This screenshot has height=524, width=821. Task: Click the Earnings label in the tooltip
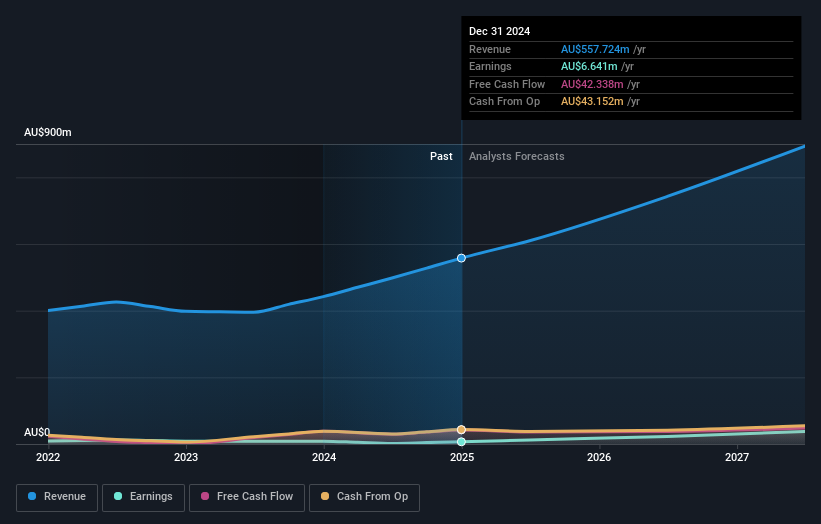(490, 66)
